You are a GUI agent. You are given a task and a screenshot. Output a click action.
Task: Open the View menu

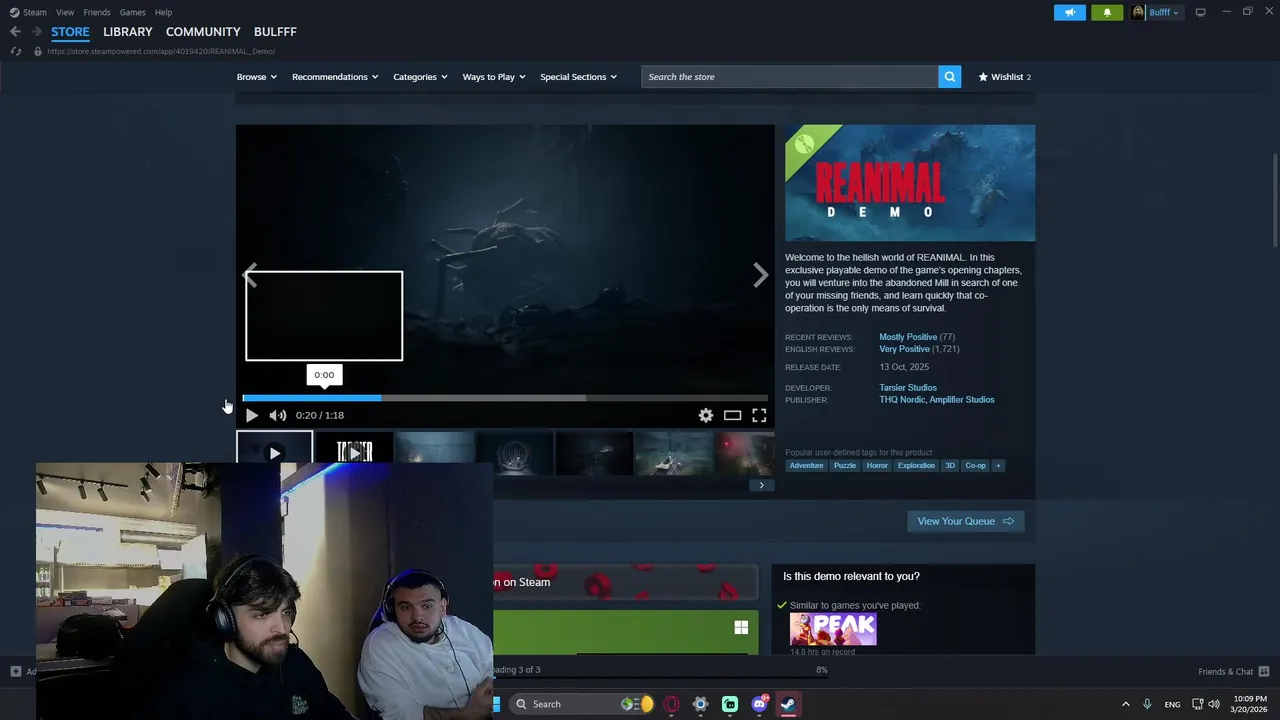pos(65,12)
